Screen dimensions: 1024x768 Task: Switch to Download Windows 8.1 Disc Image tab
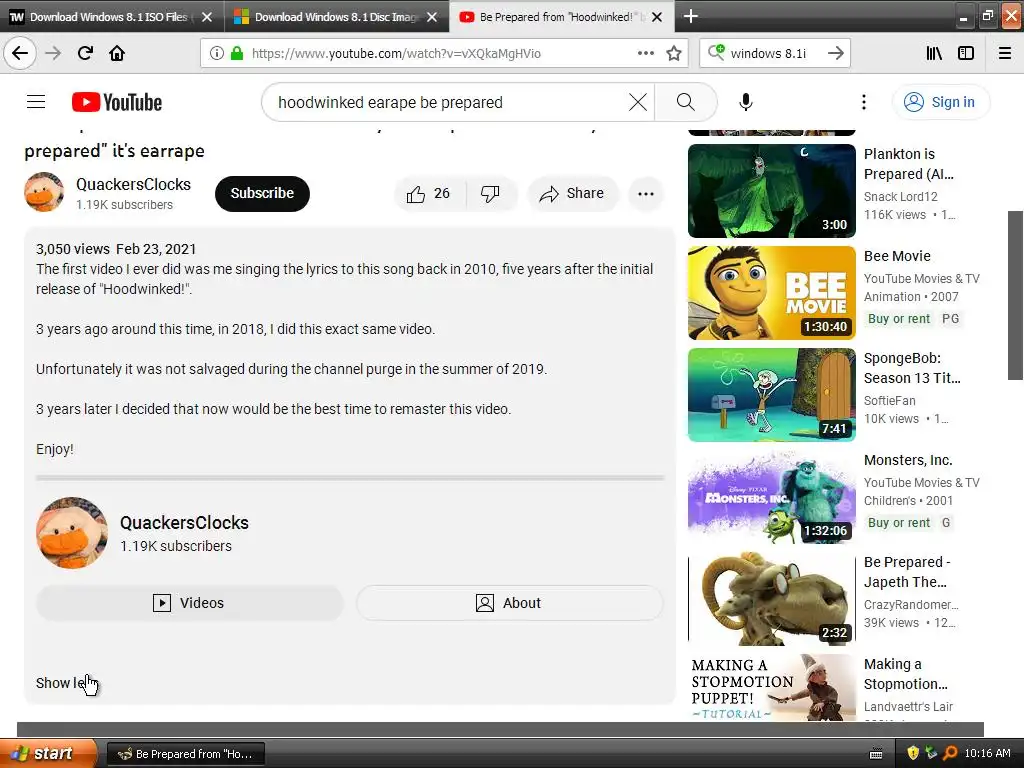[x=336, y=17]
